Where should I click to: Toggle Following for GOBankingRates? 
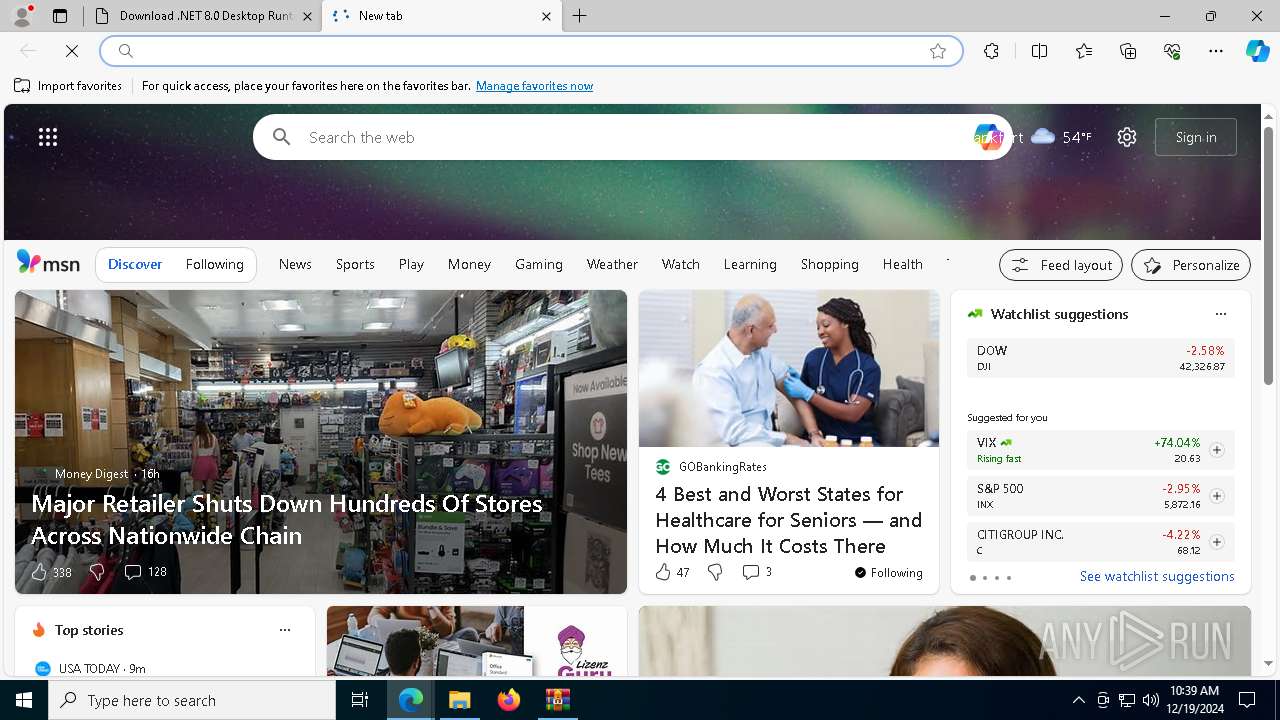pyautogui.click(x=889, y=573)
